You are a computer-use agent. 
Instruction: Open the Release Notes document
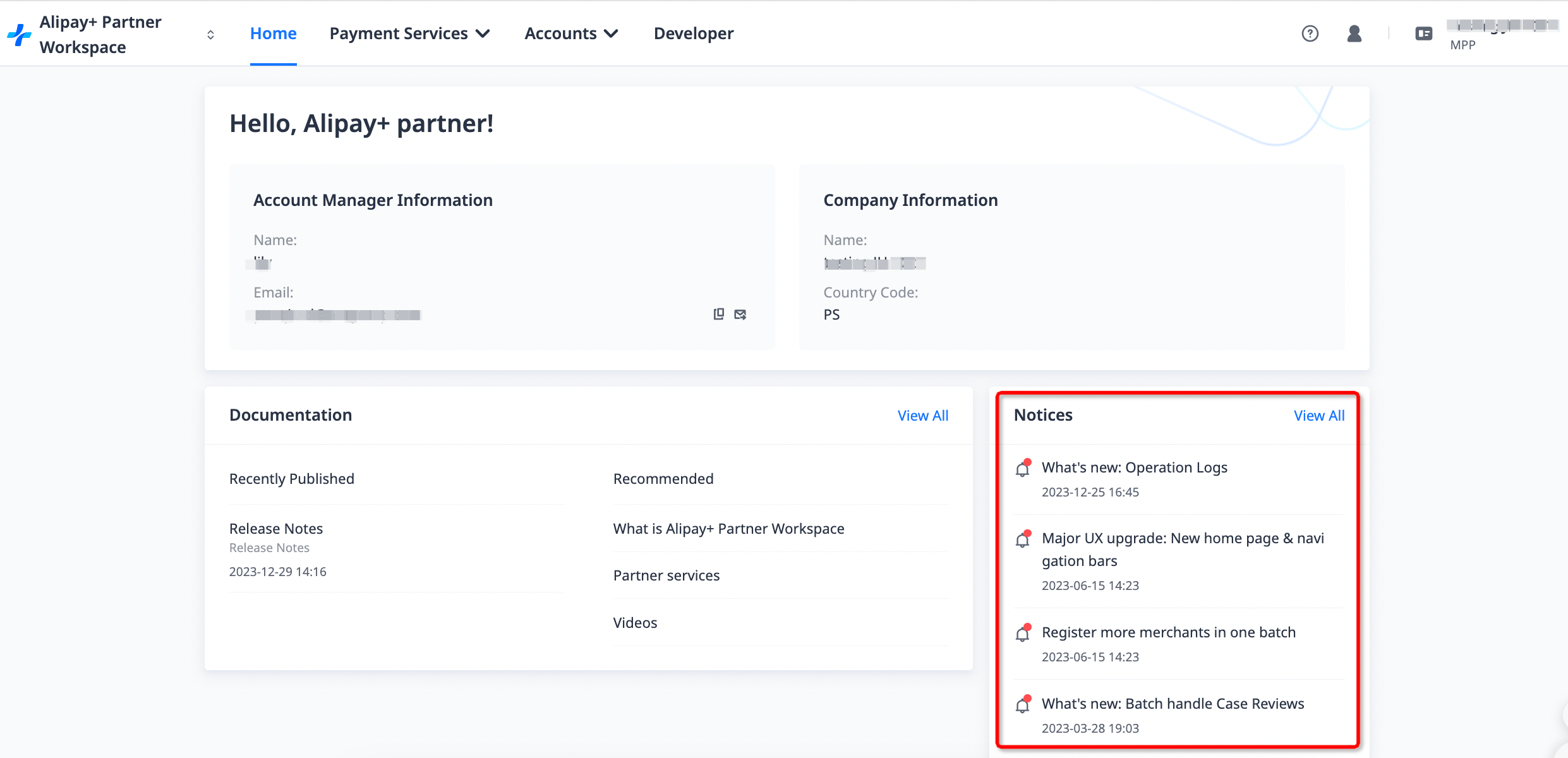(276, 529)
